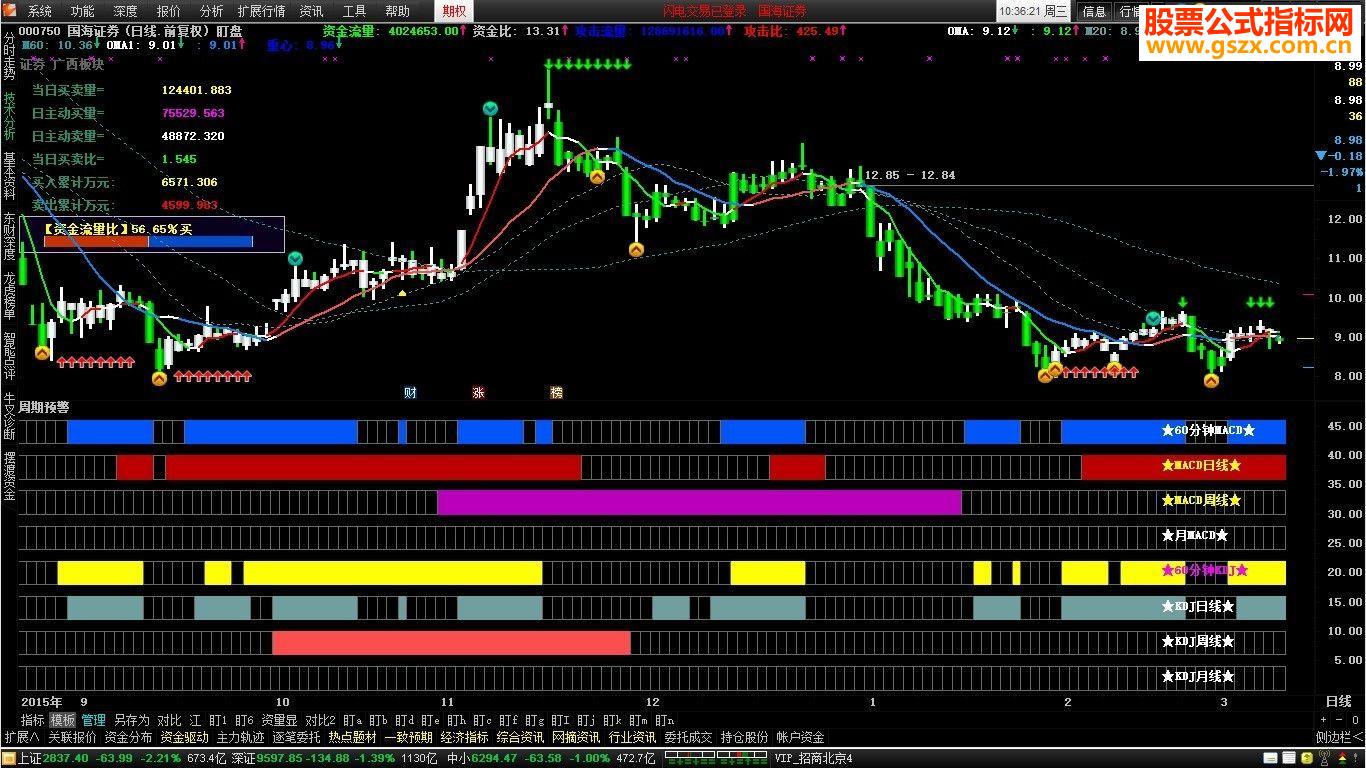Open 分时走势 in the left sidebar
This screenshot has width=1366, height=768.
pyautogui.click(x=9, y=55)
